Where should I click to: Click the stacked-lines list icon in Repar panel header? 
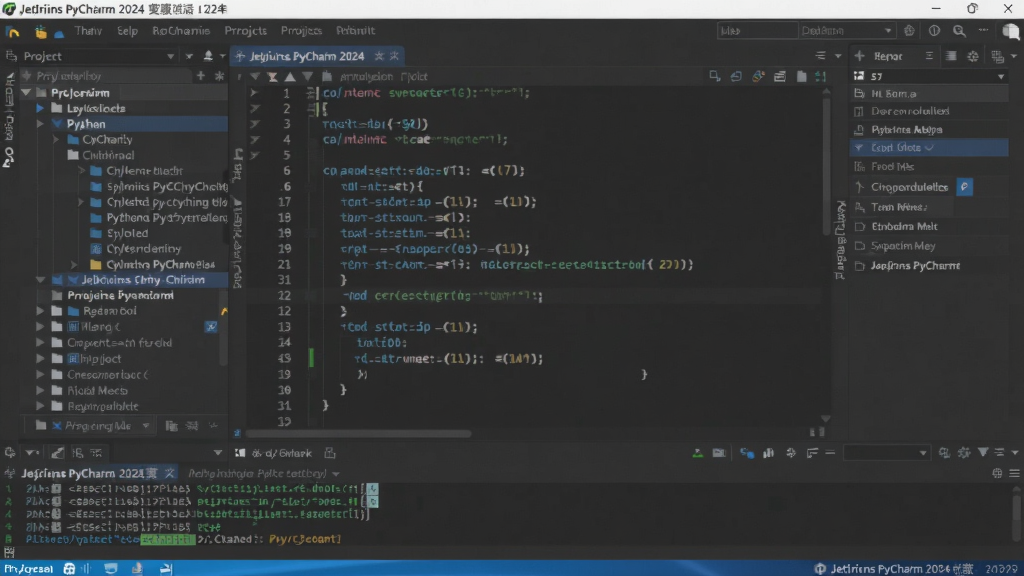951,56
